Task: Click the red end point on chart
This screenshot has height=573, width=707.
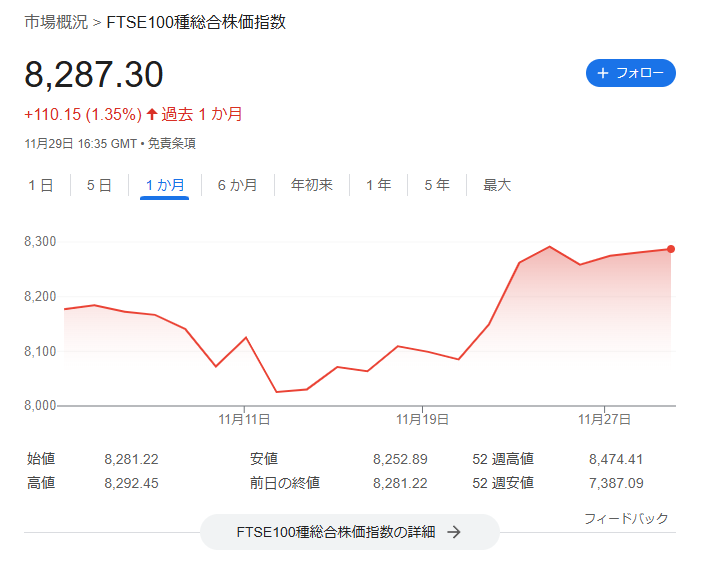Action: point(671,249)
